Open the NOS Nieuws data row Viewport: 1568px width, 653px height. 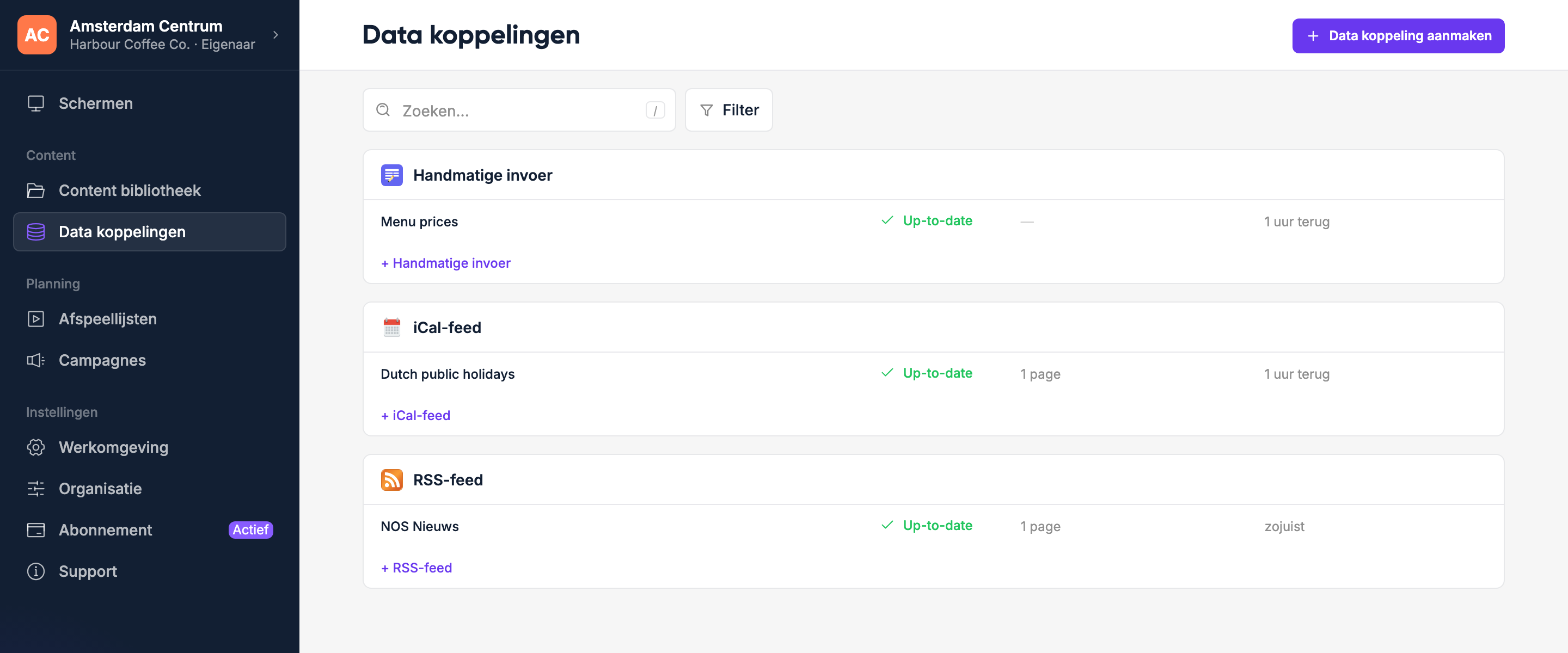933,526
